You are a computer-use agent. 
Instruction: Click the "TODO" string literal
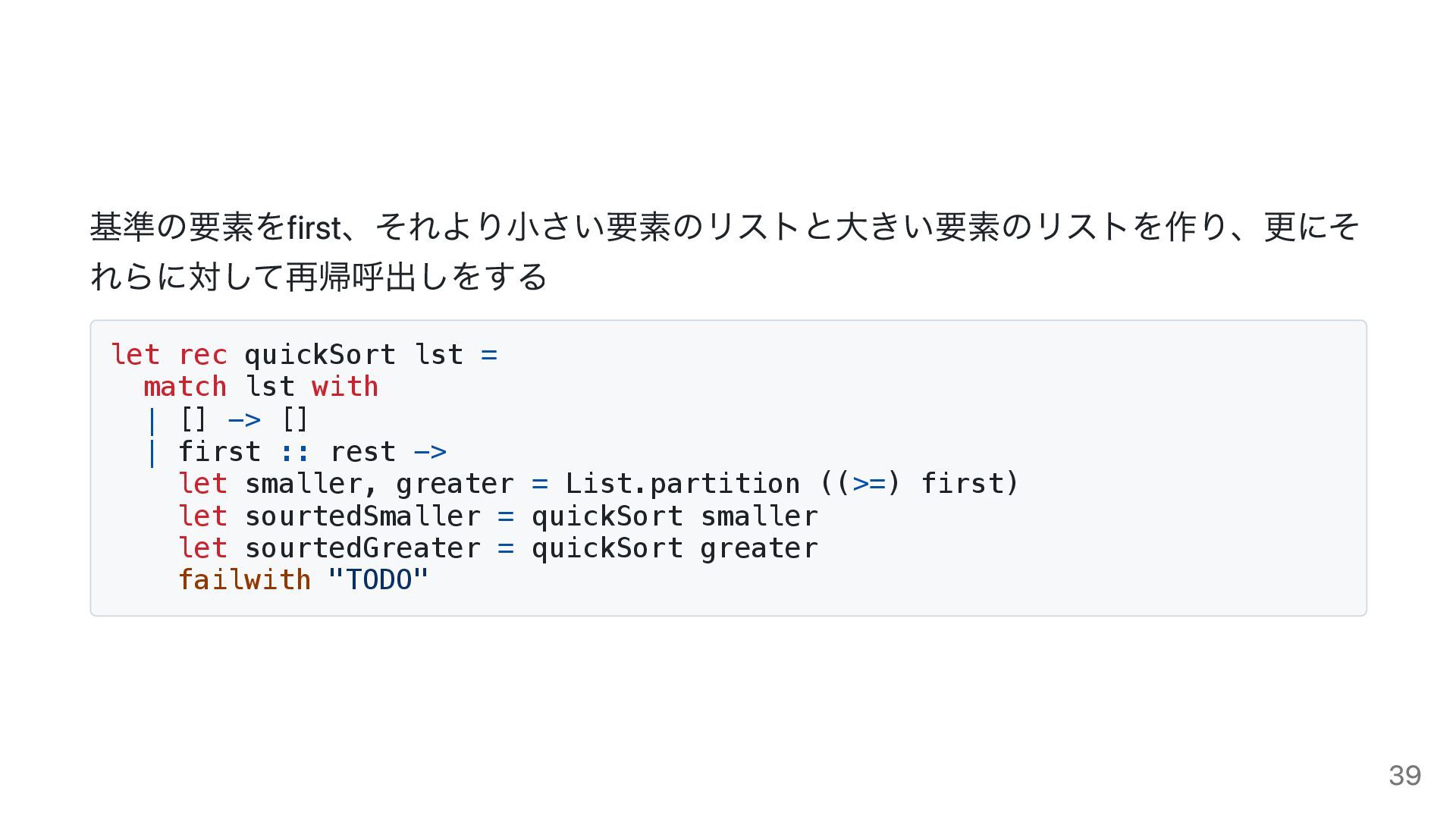point(378,580)
